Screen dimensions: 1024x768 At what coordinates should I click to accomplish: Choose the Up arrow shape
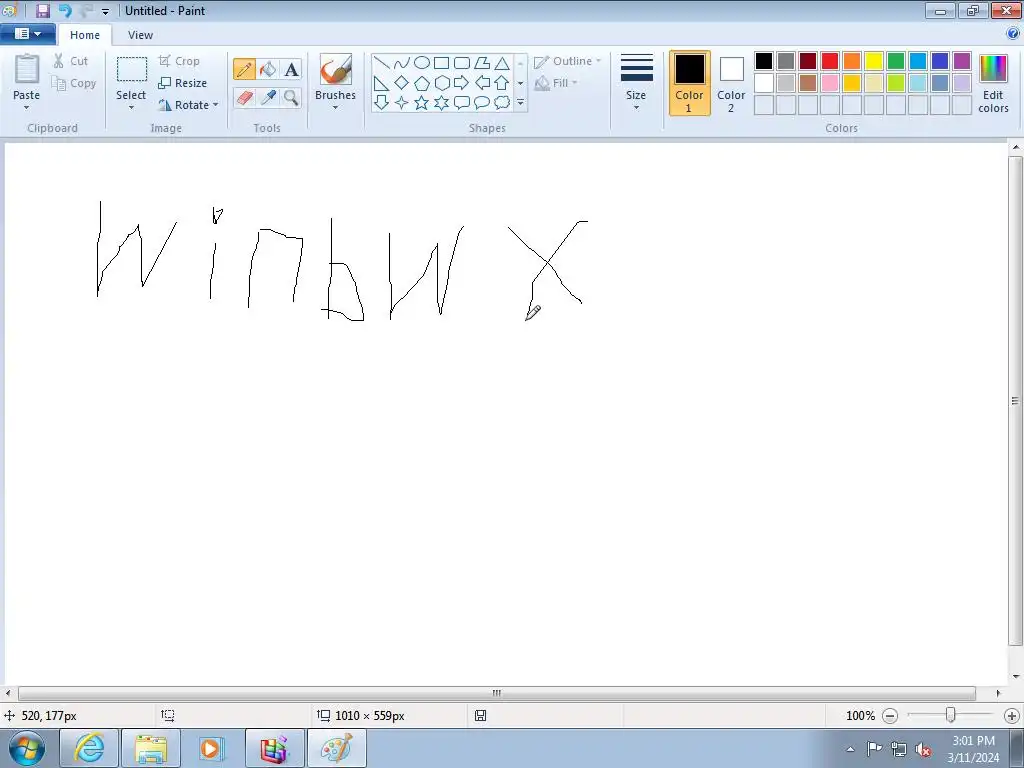click(502, 83)
